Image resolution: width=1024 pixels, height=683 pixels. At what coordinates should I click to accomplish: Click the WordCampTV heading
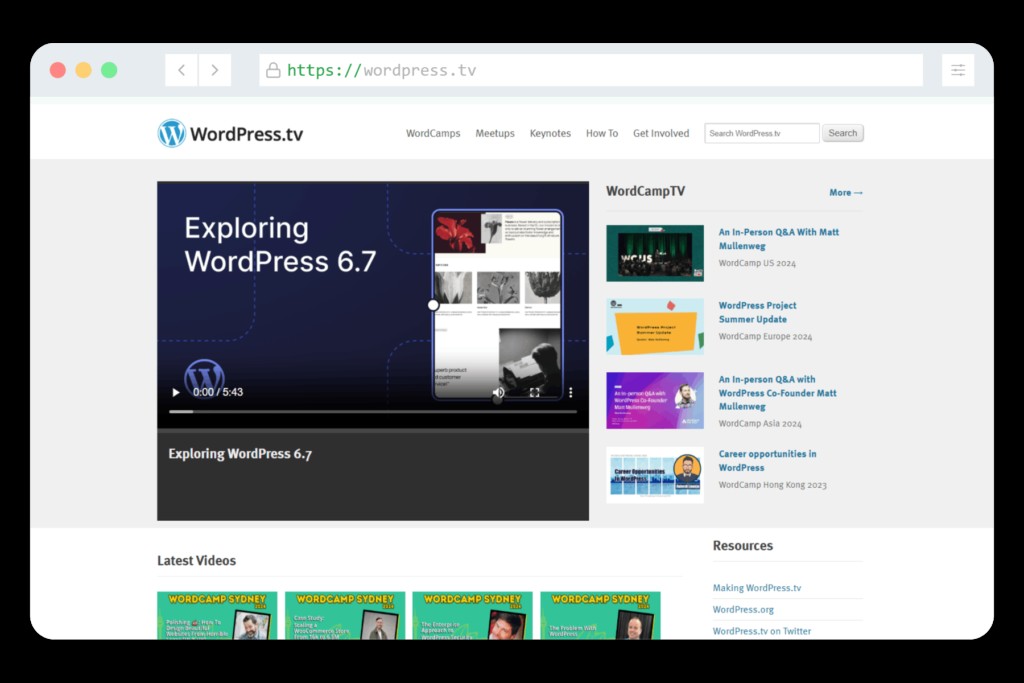(645, 191)
